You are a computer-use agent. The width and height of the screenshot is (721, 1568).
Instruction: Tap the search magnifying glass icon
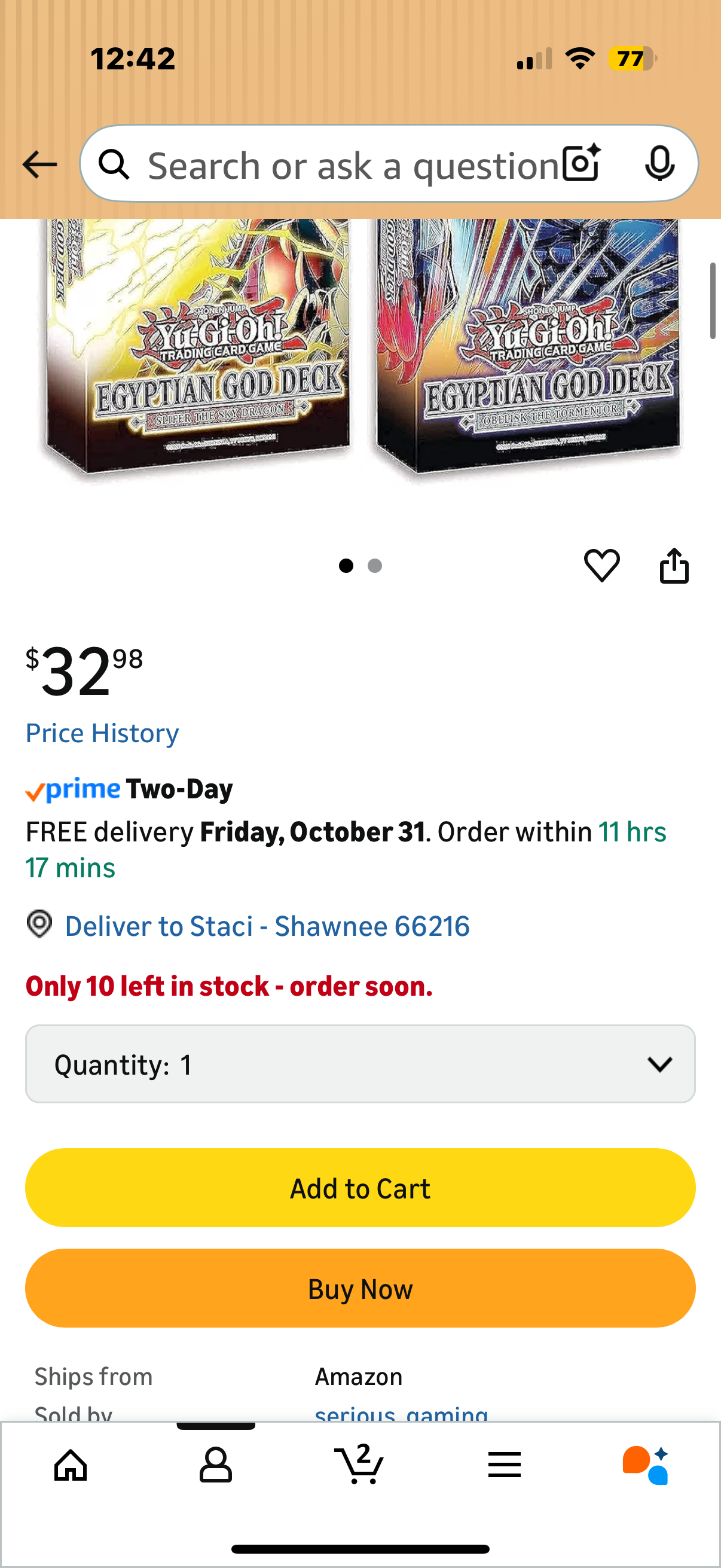(114, 164)
